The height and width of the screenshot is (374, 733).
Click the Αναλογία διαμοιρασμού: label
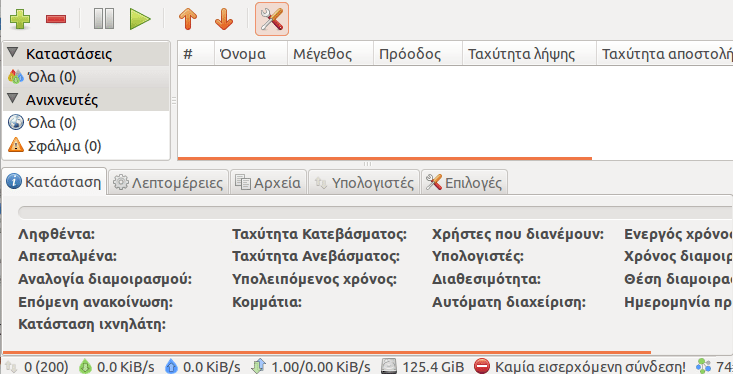[x=105, y=279]
